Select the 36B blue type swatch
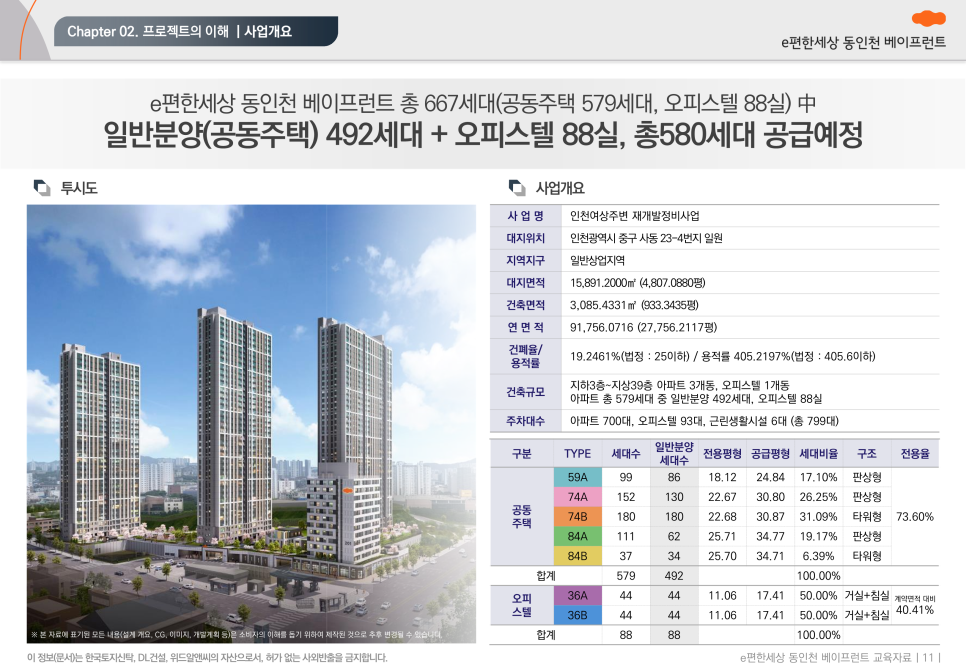This screenshot has height=669, width=966. (577, 615)
